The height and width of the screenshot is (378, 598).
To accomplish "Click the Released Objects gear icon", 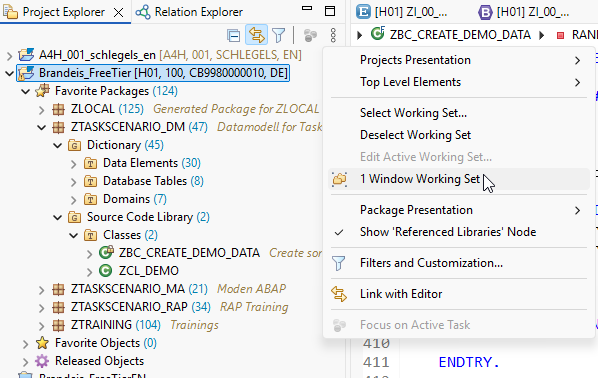I will point(42,361).
